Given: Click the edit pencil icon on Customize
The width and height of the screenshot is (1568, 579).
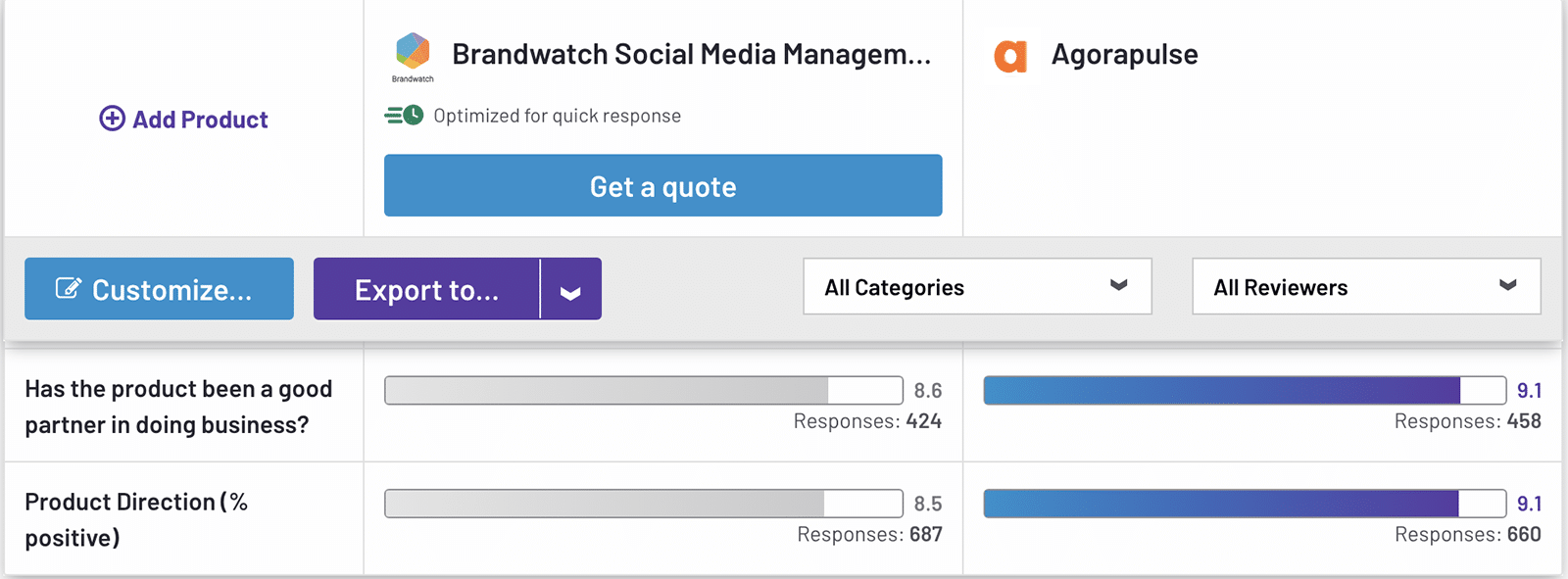Looking at the screenshot, I should point(68,288).
